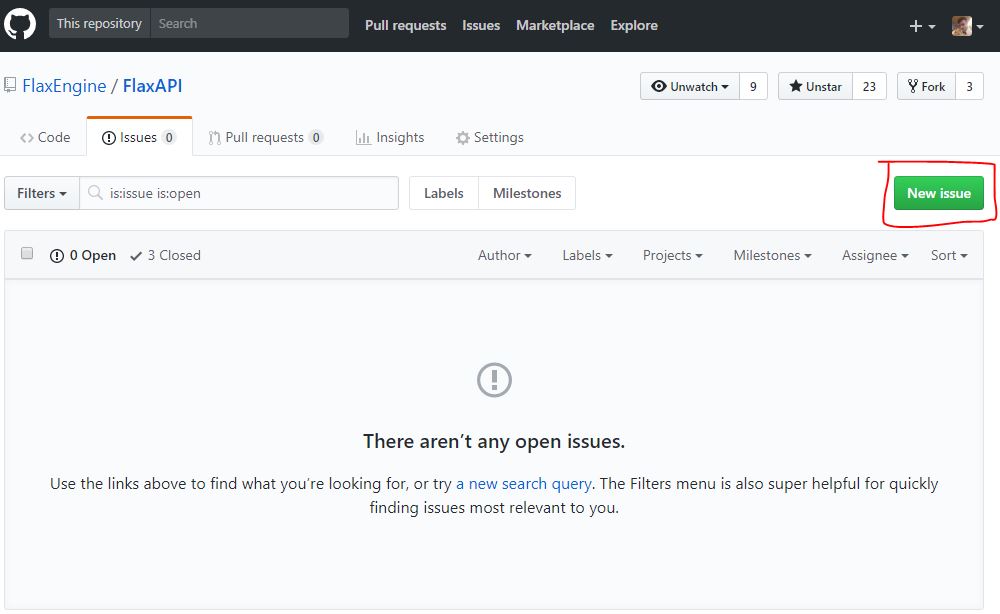
Task: Switch to the Code tab
Action: pyautogui.click(x=45, y=137)
